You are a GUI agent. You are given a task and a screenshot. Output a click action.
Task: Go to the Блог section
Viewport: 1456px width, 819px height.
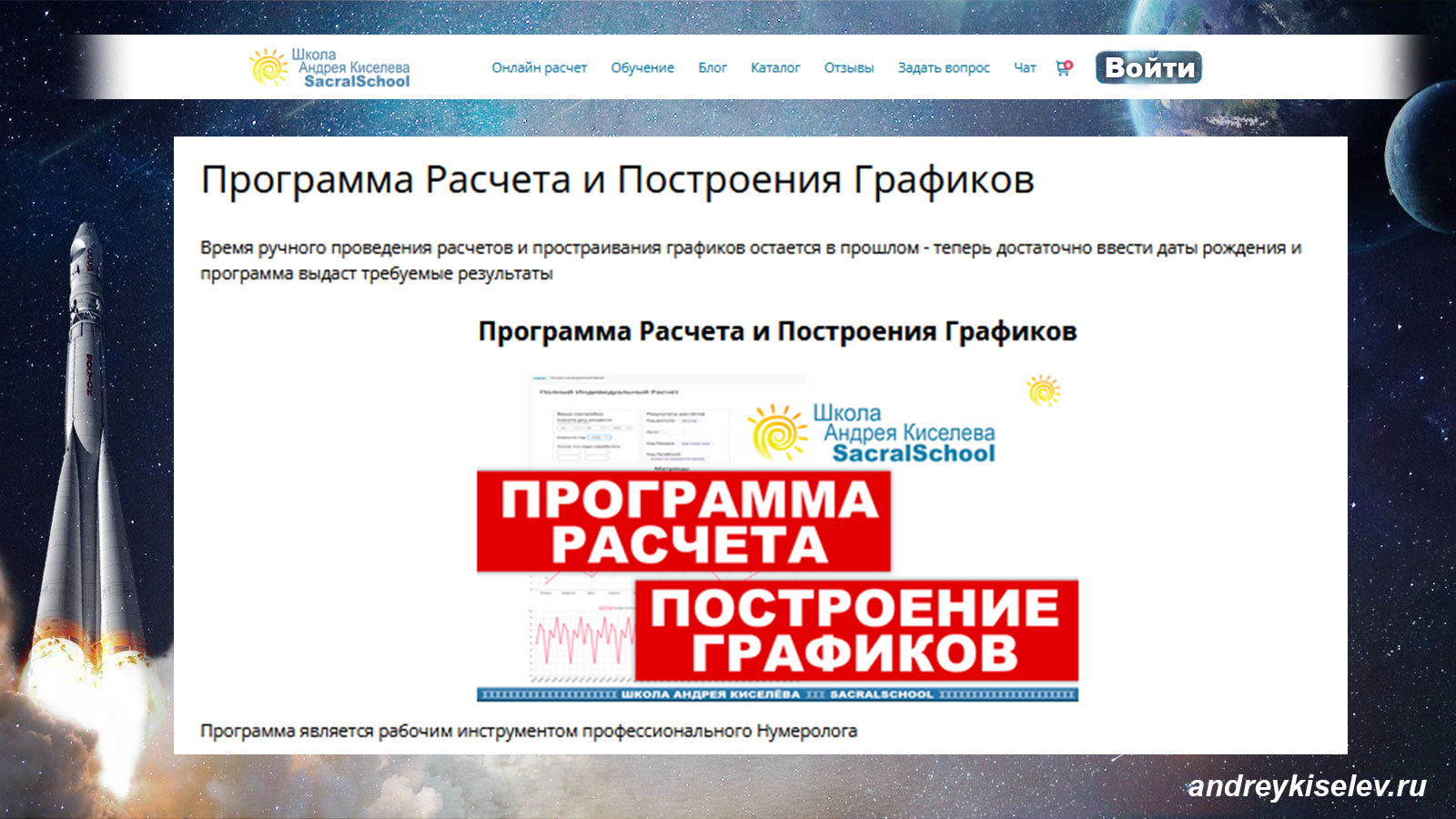713,67
